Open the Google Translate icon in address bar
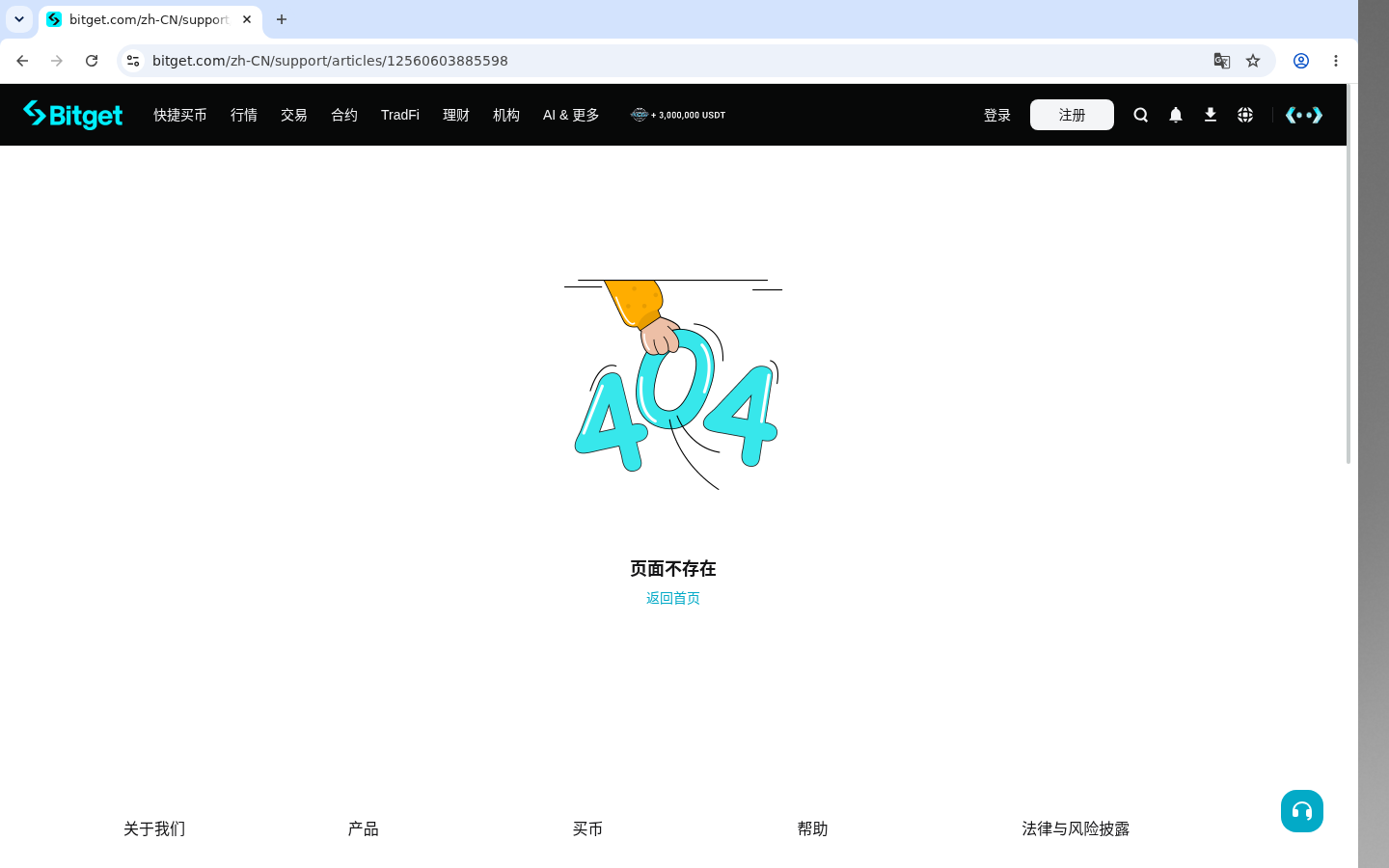The height and width of the screenshot is (868, 1389). pos(1222,61)
